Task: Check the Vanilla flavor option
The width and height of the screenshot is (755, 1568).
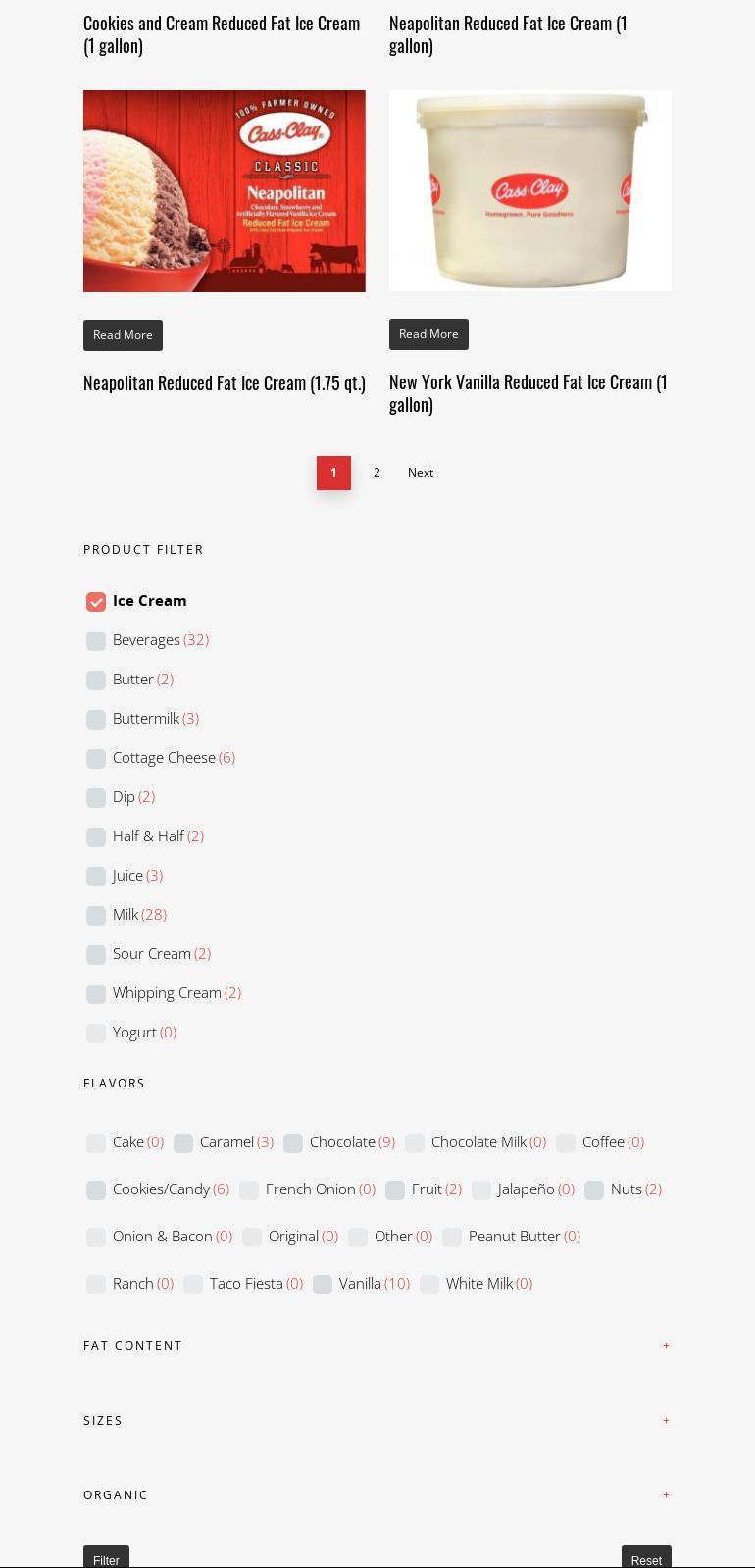Action: tap(323, 1284)
